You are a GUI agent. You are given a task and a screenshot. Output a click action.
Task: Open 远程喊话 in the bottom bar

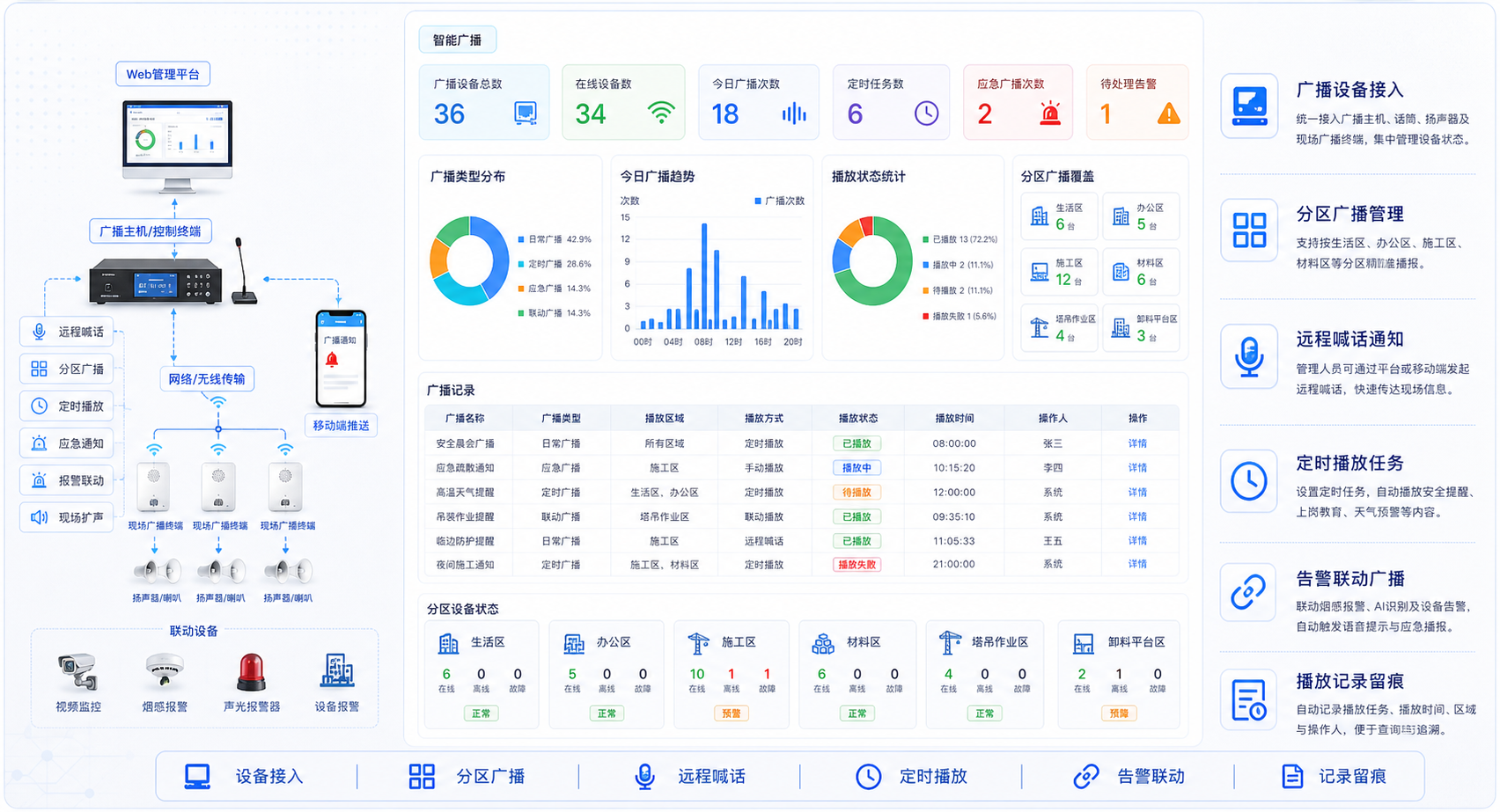[689, 777]
